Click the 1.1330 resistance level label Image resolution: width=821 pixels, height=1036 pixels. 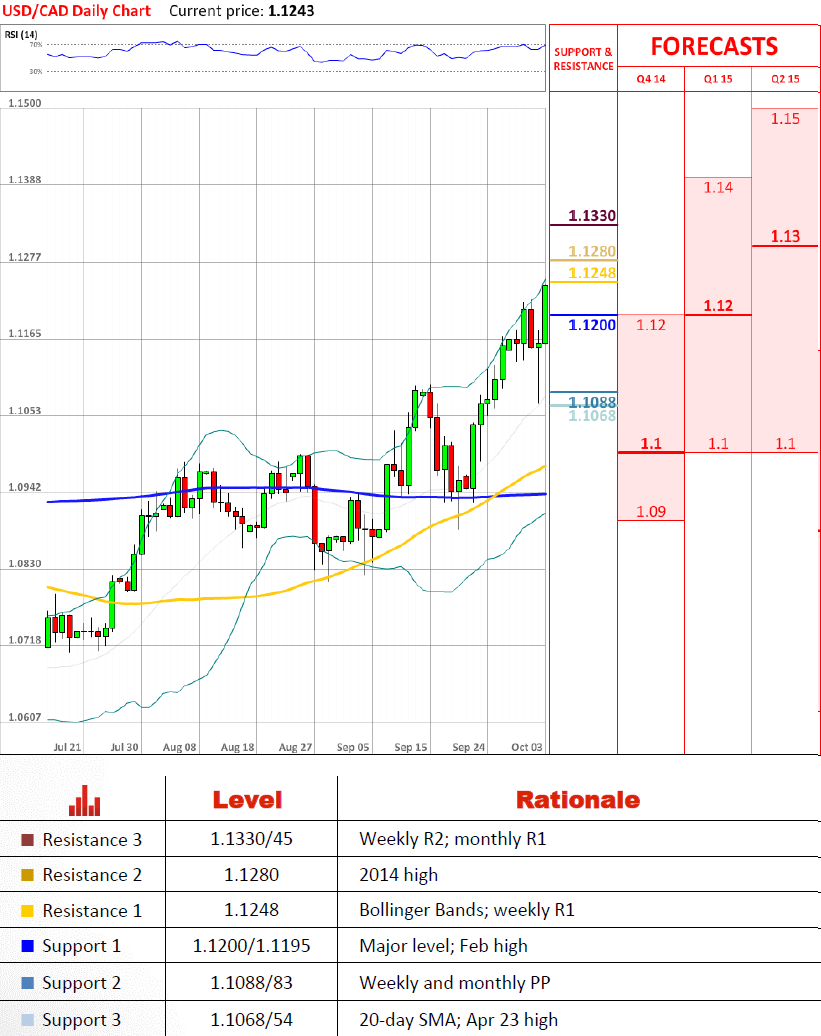coord(592,215)
